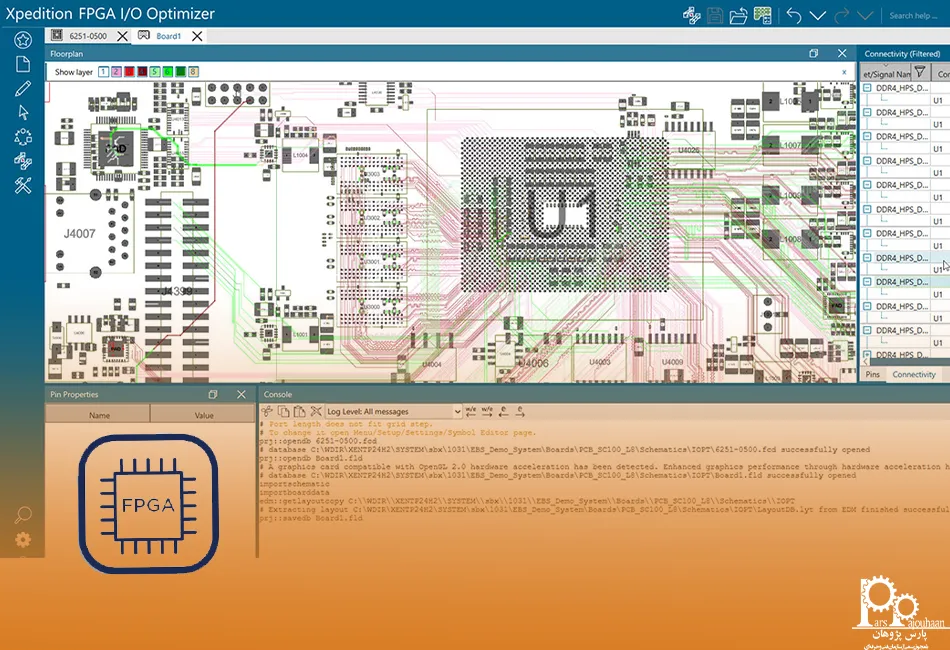Switch to the Pins tab in Connectivity
This screenshot has width=950, height=650.
pyautogui.click(x=873, y=372)
